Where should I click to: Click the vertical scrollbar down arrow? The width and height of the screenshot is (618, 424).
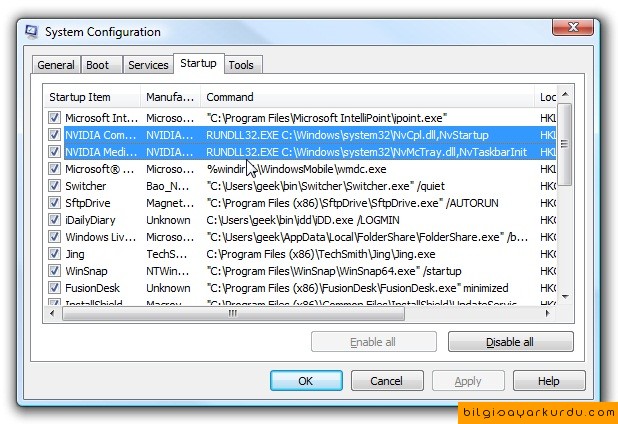pyautogui.click(x=565, y=297)
